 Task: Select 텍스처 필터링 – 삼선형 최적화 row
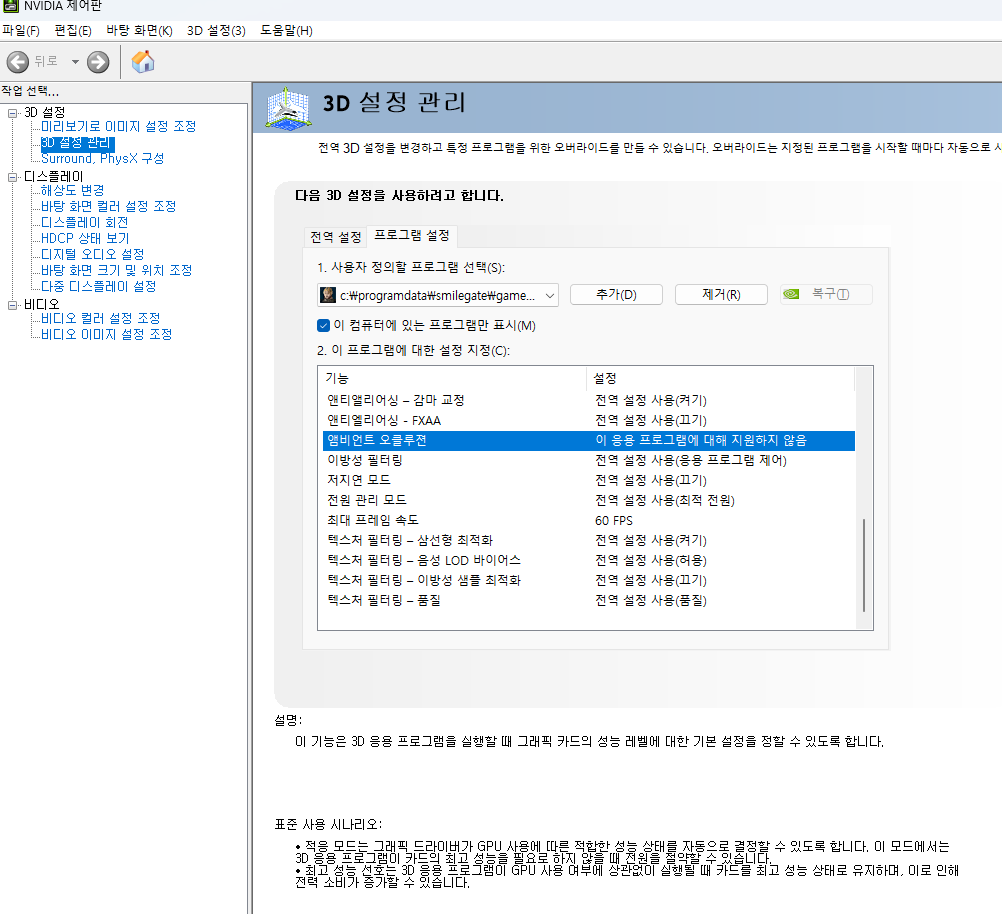pyautogui.click(x=589, y=540)
